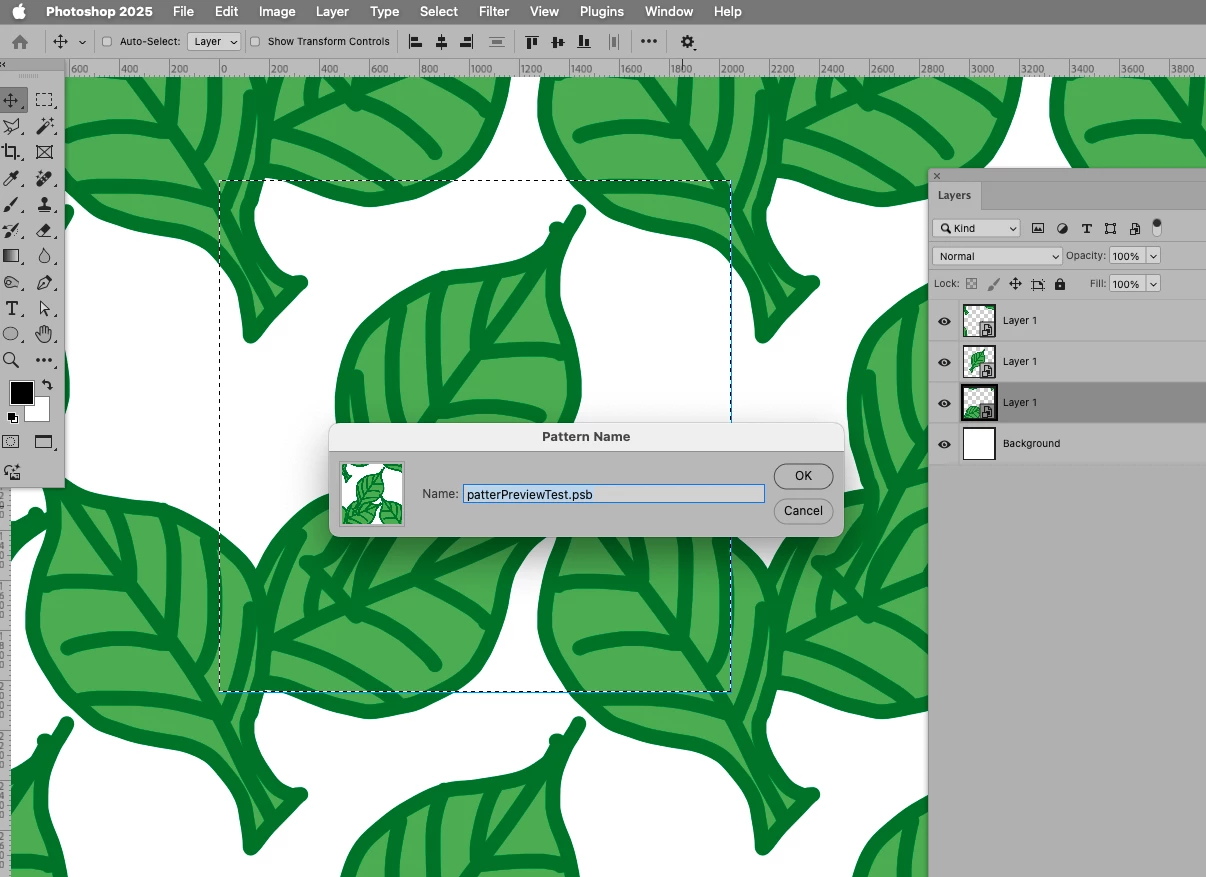Click the Home icon in options bar
Viewport: 1206px width, 877px height.
click(x=19, y=42)
